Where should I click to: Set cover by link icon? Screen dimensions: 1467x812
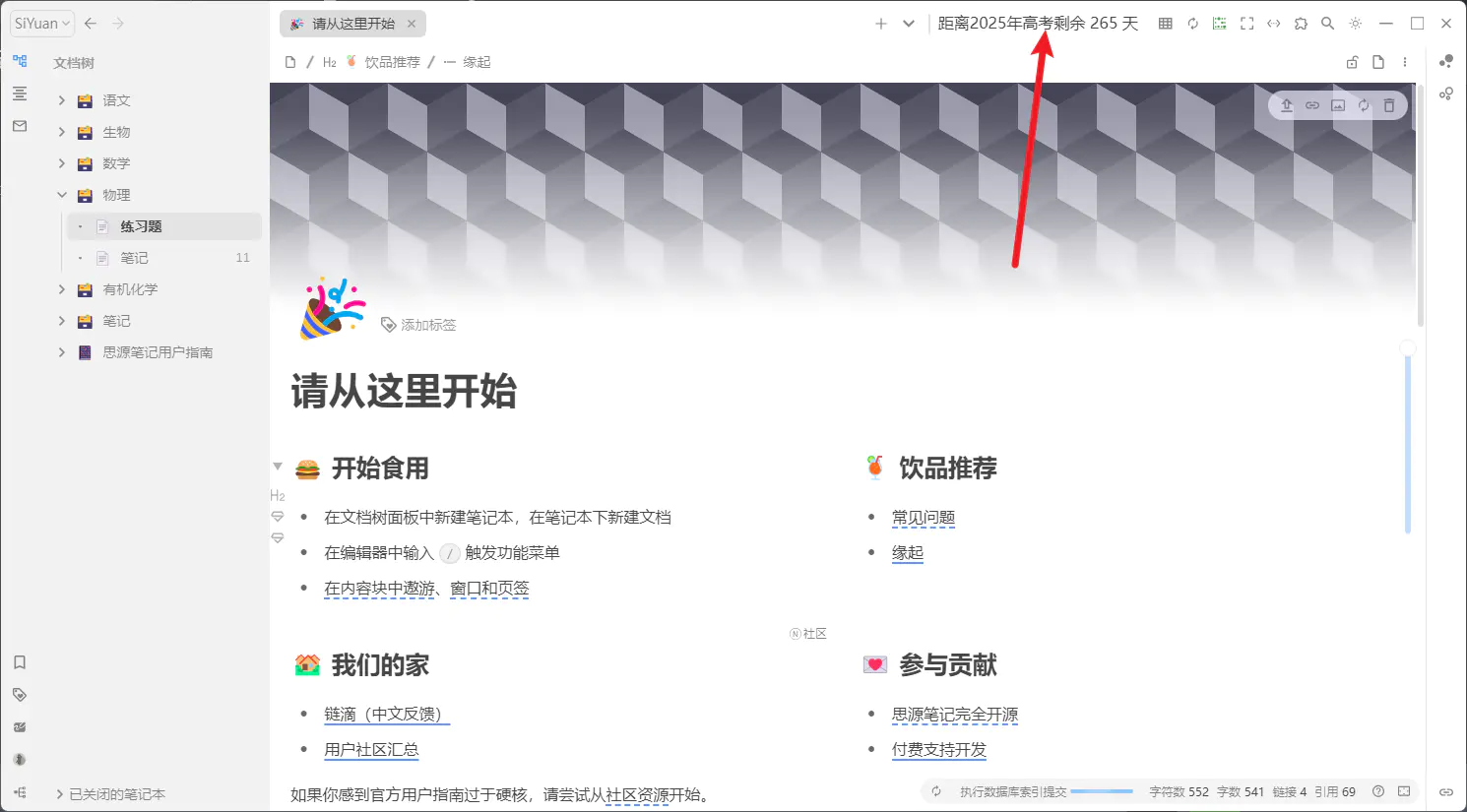(1312, 105)
